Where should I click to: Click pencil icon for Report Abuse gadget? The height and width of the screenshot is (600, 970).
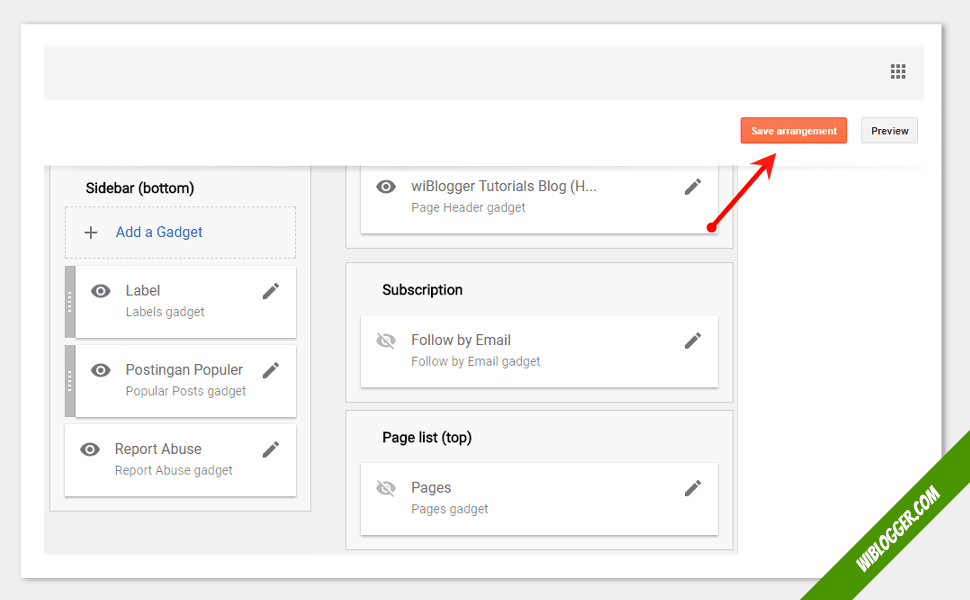click(x=271, y=449)
